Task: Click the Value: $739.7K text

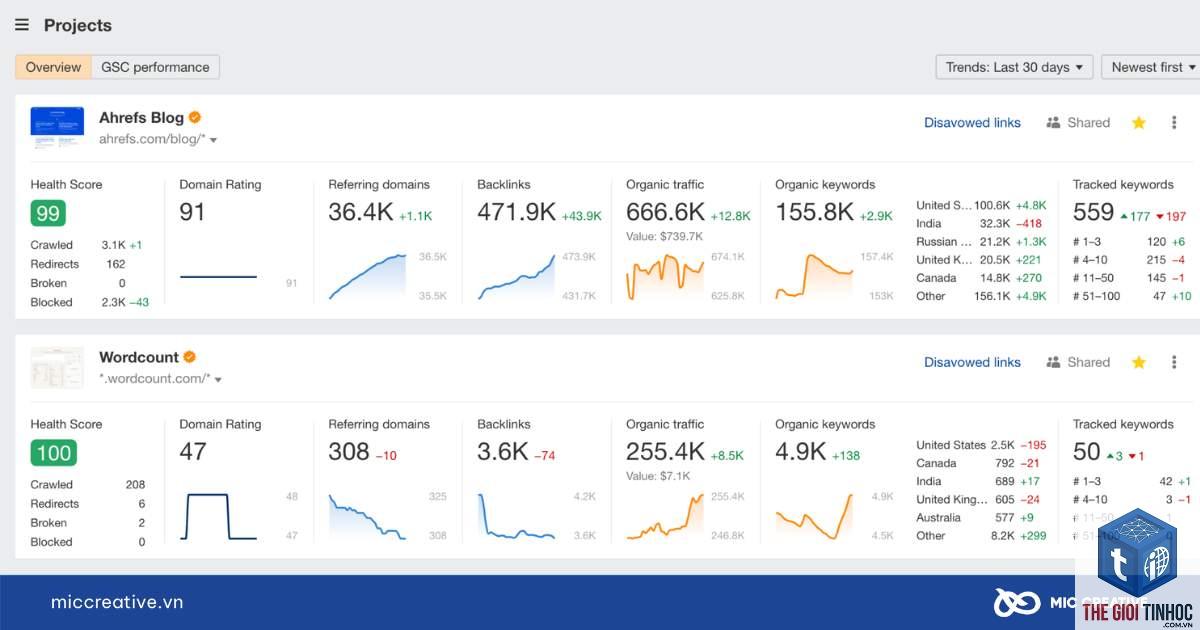Action: coord(664,236)
